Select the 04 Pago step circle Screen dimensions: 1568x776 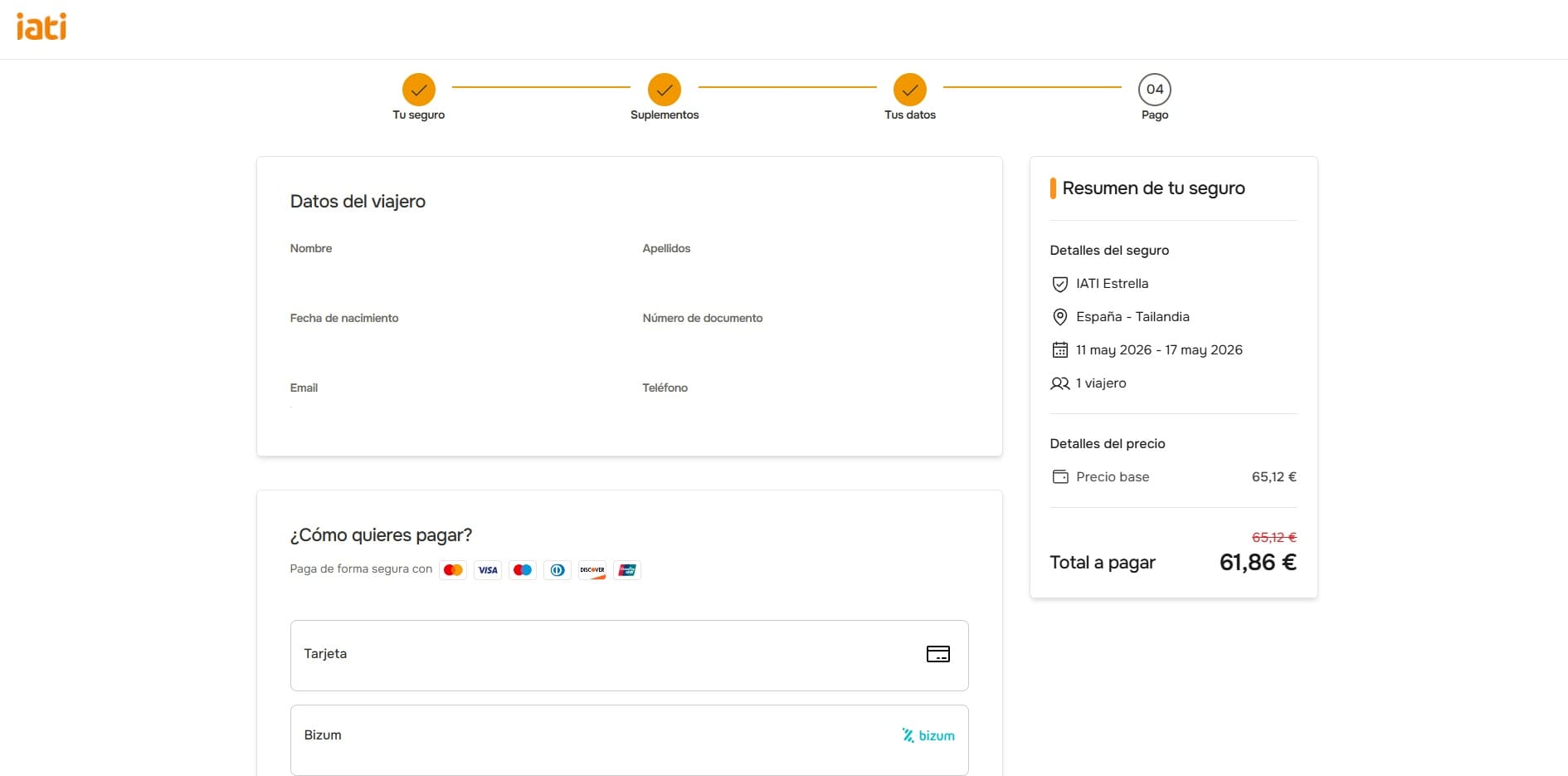pyautogui.click(x=1155, y=90)
